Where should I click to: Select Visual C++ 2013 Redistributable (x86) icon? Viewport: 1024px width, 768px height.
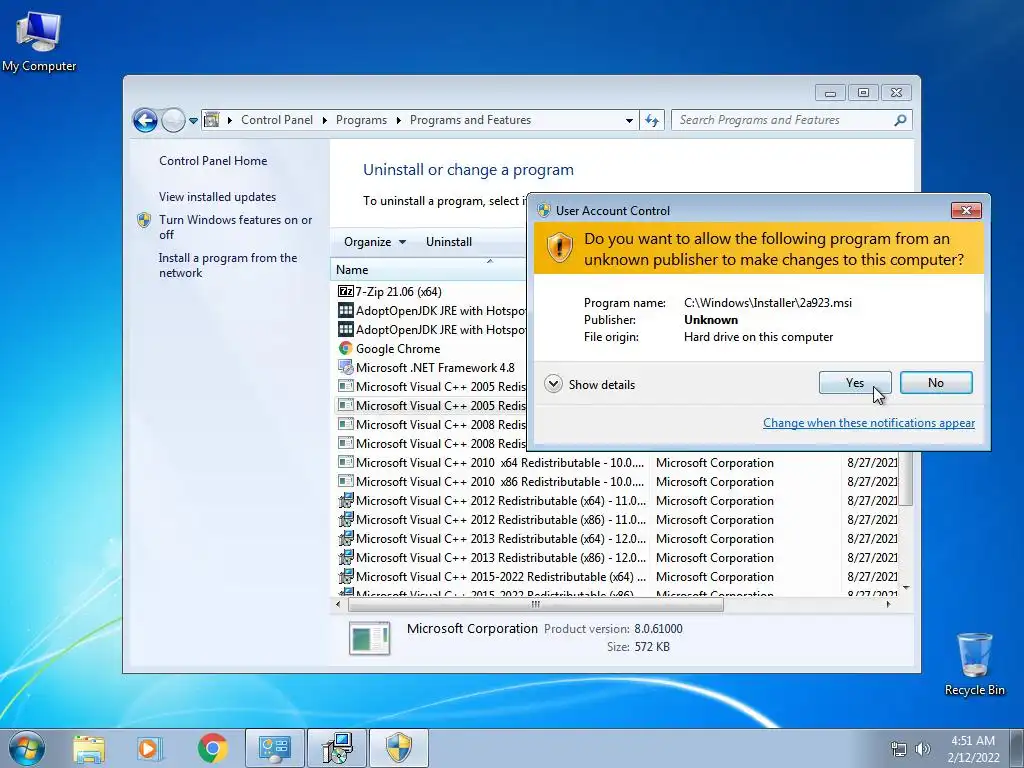click(x=345, y=557)
